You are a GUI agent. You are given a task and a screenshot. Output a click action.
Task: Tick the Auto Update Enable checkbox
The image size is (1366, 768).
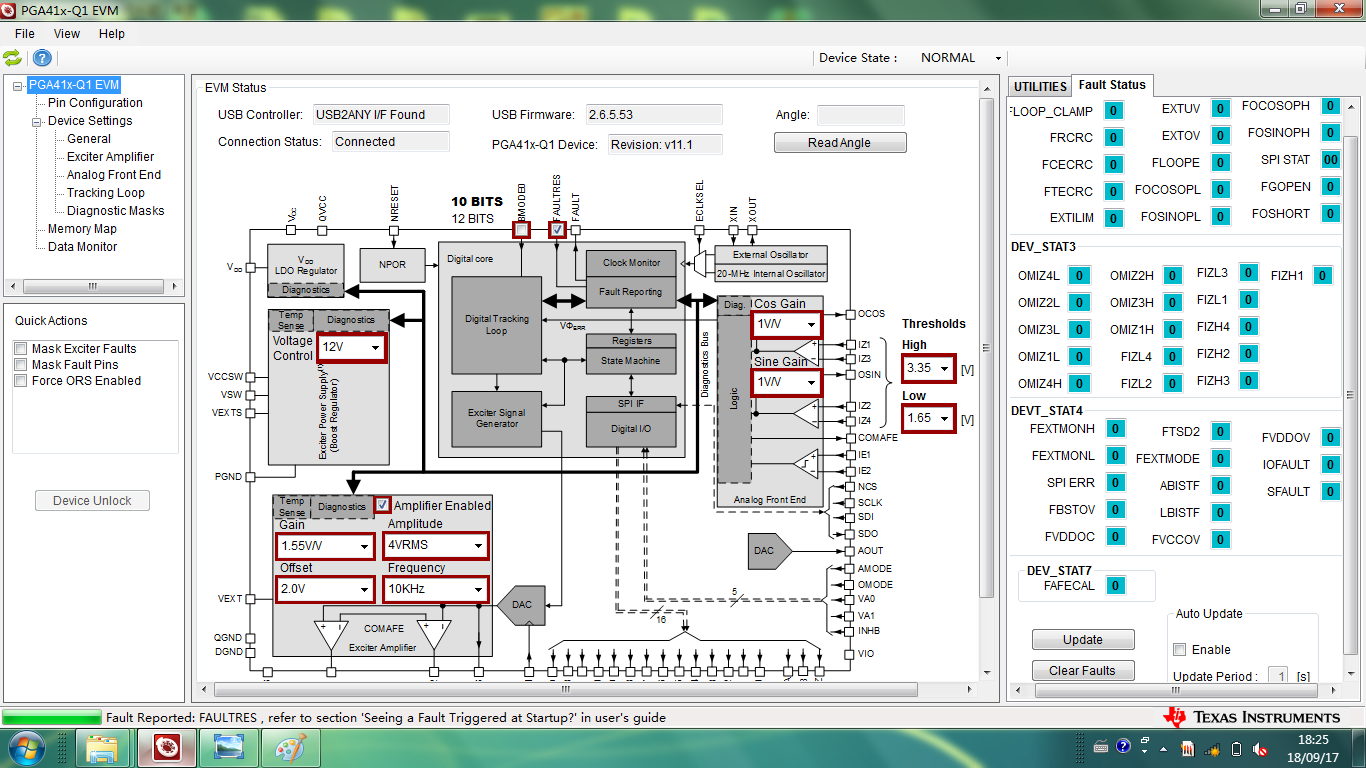[1180, 650]
